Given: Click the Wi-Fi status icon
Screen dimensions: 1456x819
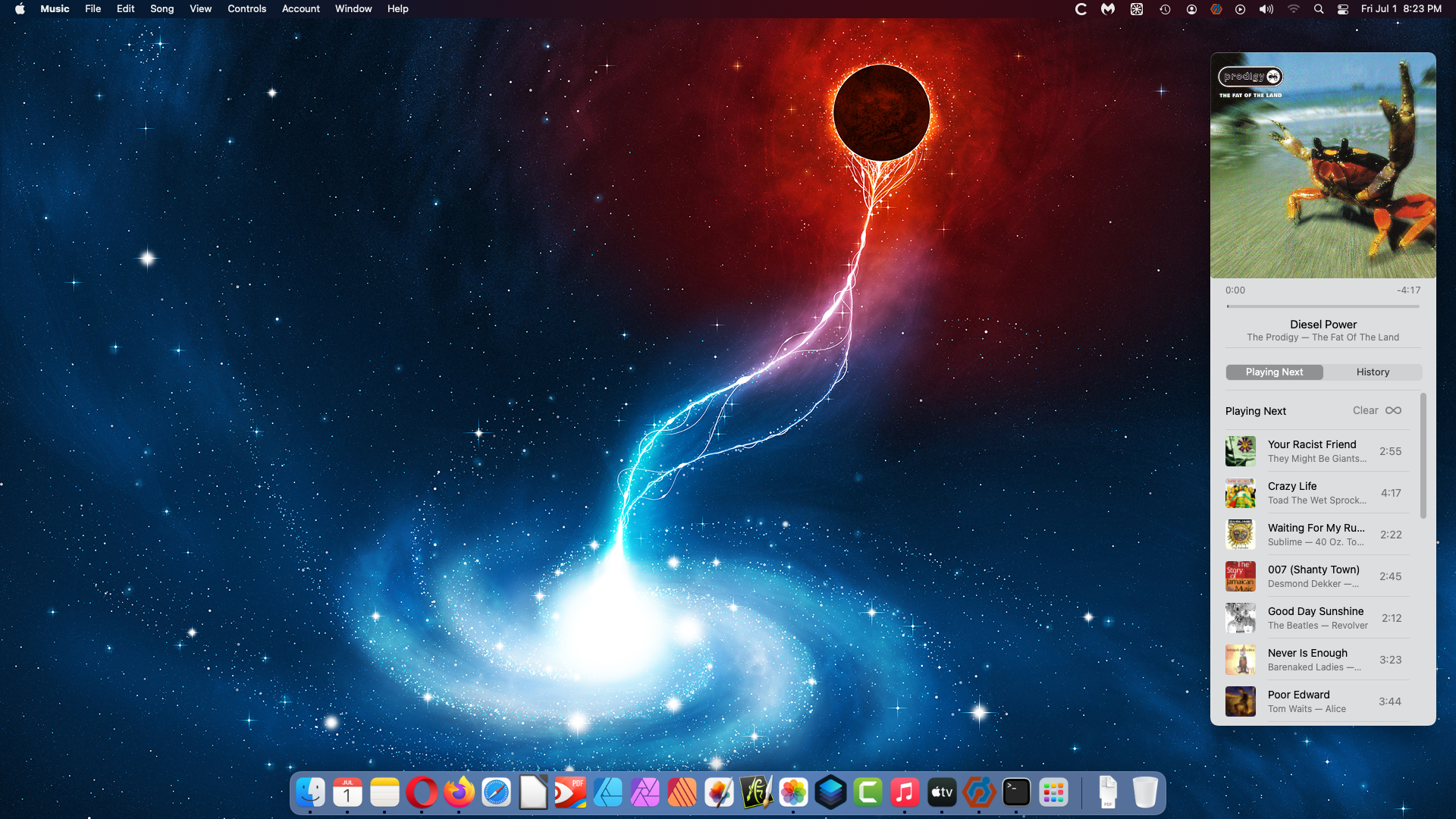Looking at the screenshot, I should [x=1293, y=9].
